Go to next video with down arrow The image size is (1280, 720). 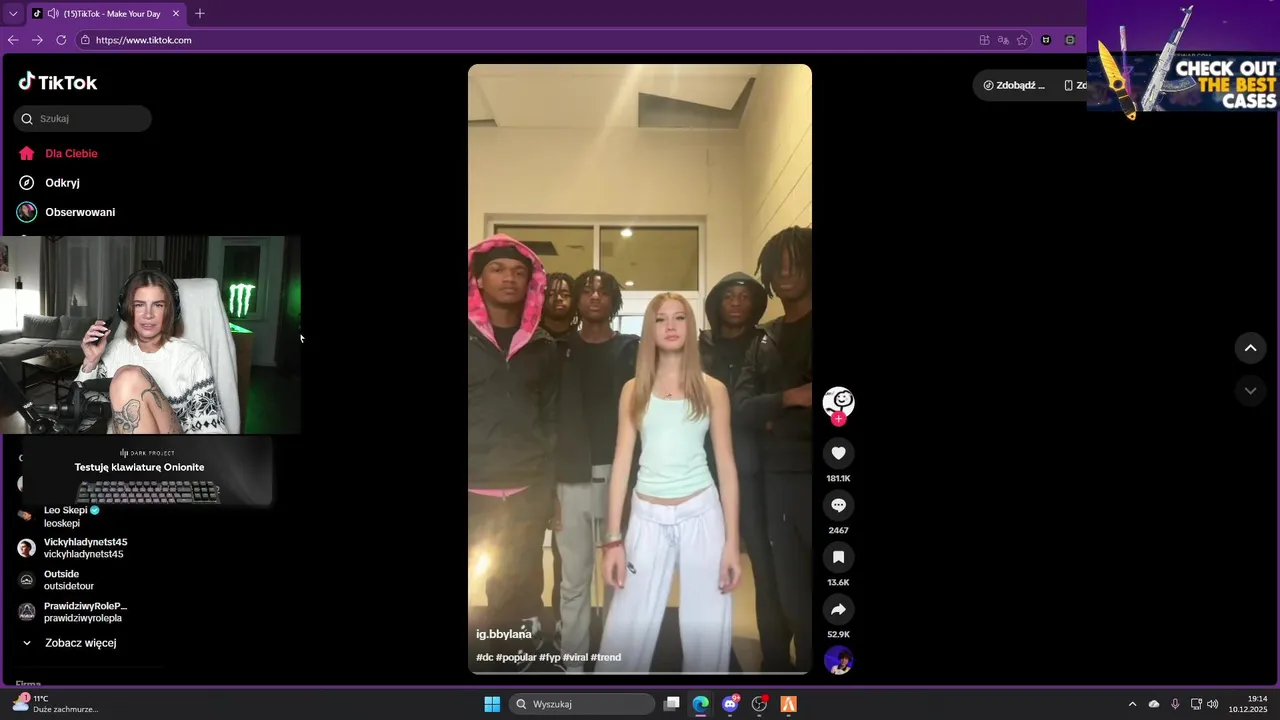coord(1250,391)
